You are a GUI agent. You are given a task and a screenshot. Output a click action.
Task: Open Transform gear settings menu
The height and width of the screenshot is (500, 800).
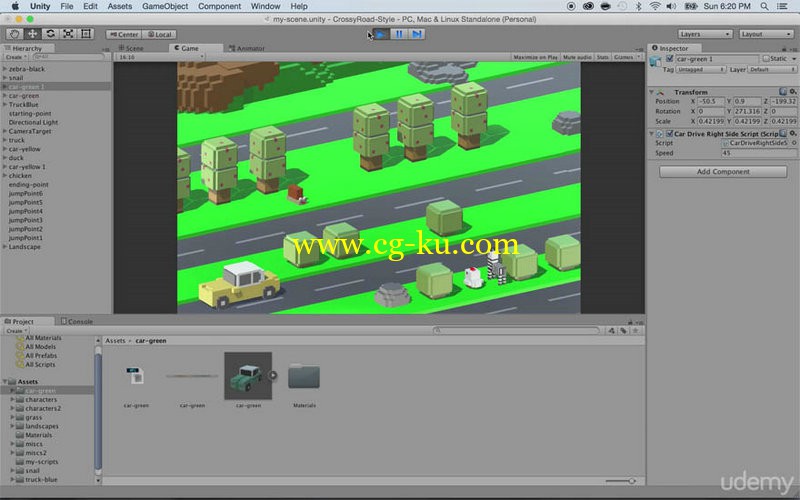tap(793, 92)
